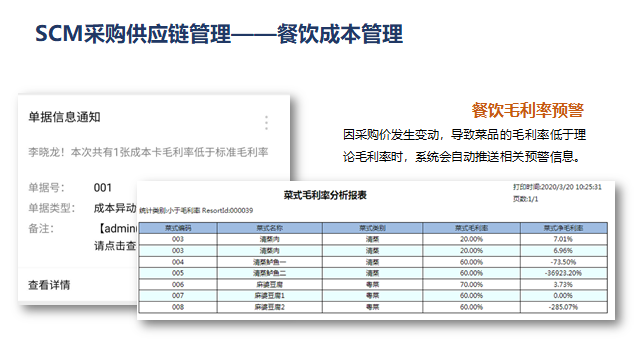The height and width of the screenshot is (360, 640).
Task: Click the 70.00% gross margin cell
Action: click(471, 284)
